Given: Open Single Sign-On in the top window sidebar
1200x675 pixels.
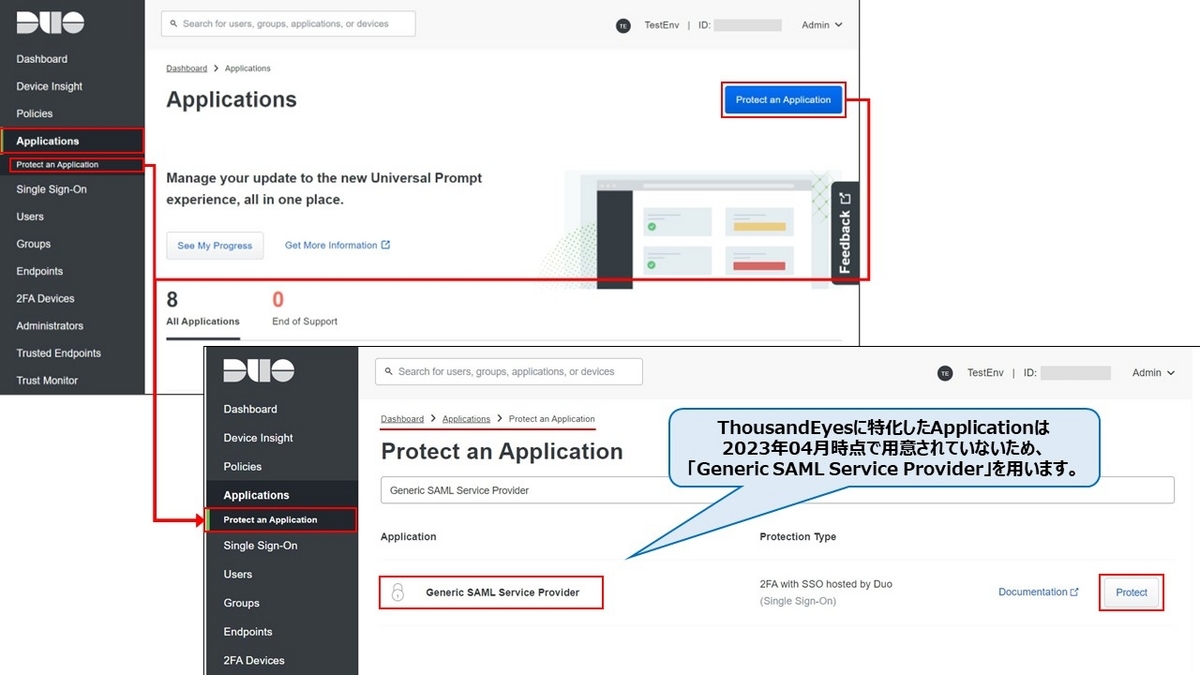Looking at the screenshot, I should pyautogui.click(x=51, y=189).
